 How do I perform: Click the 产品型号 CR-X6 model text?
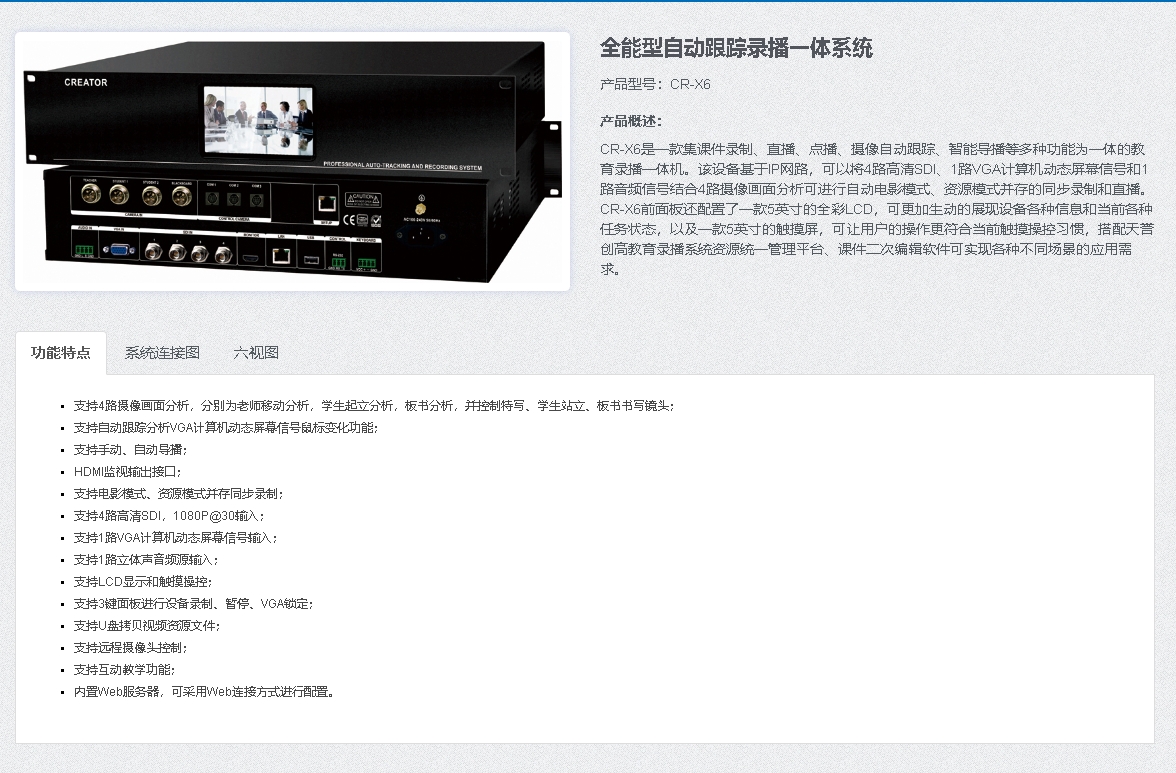(655, 84)
